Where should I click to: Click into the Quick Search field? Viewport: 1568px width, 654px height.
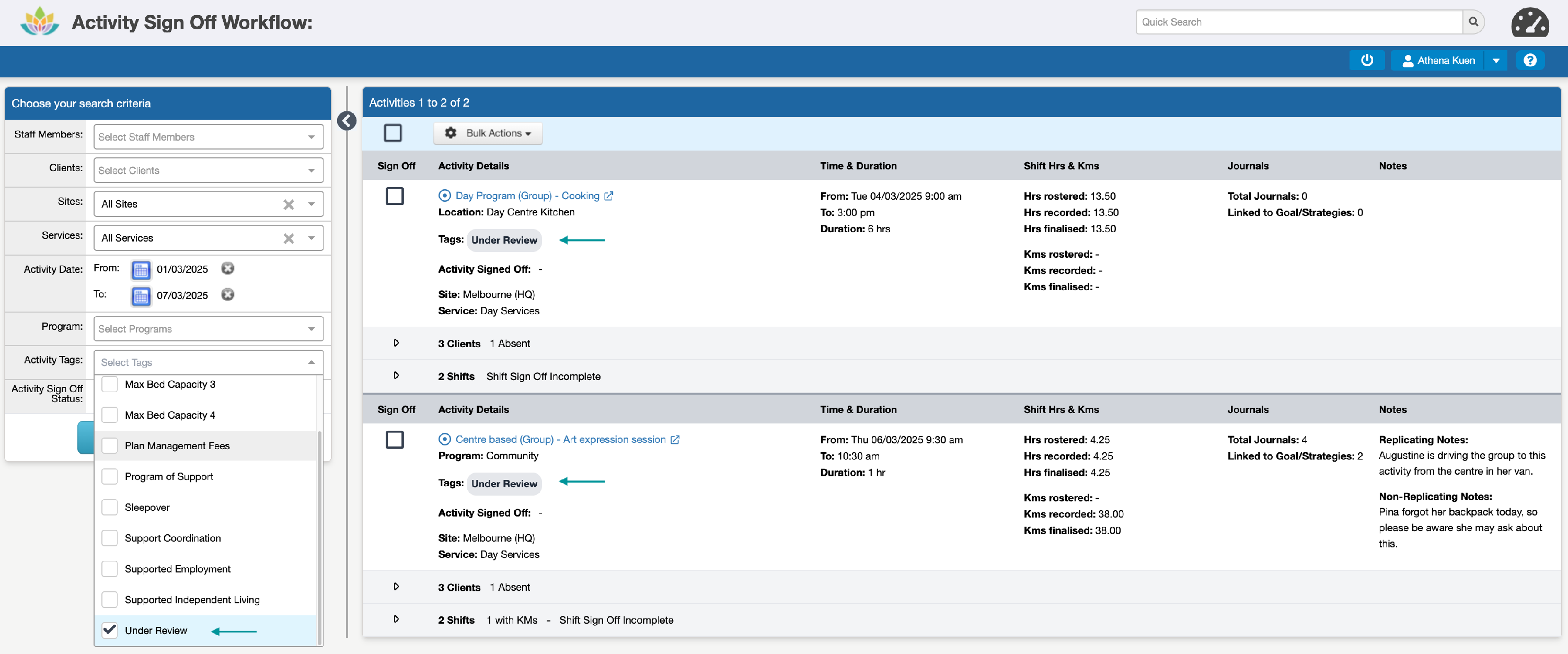pos(1298,22)
